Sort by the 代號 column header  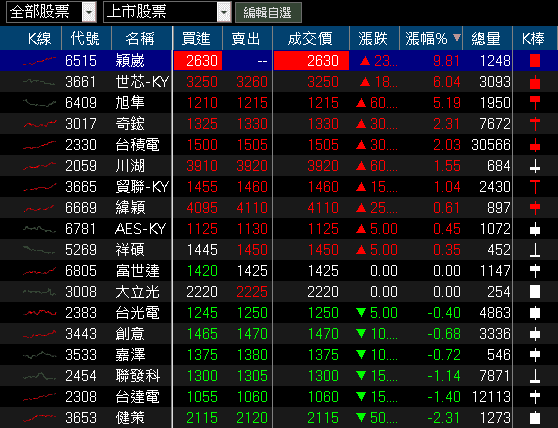click(85, 38)
